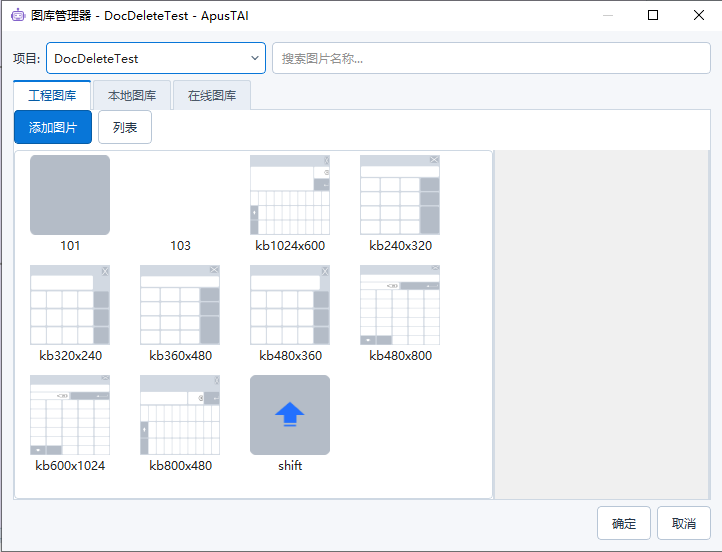Click the kb1024x600 file name label
This screenshot has height=552, width=722.
click(x=290, y=246)
